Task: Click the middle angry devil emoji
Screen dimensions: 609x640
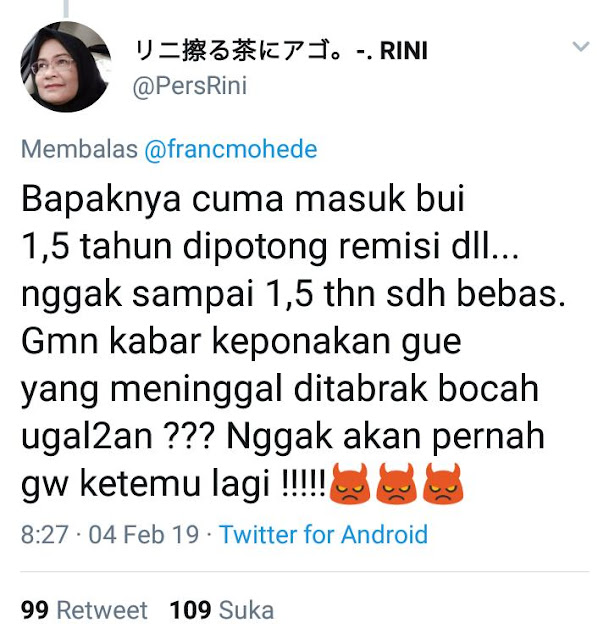Action: [396, 484]
